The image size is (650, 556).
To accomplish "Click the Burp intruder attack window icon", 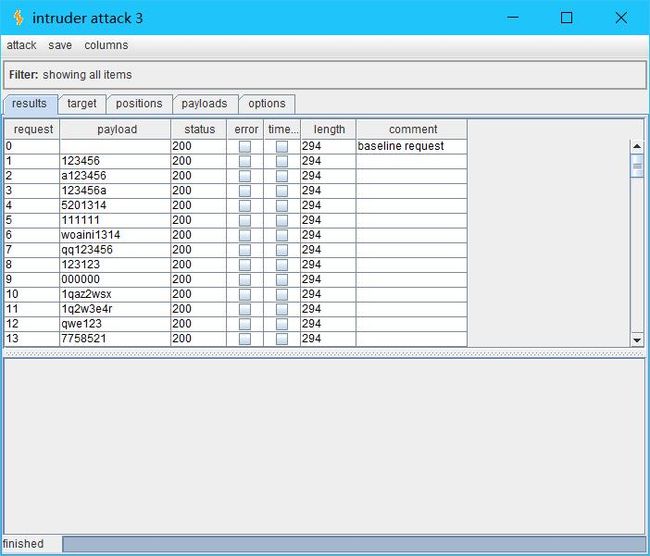I will pyautogui.click(x=18, y=18).
